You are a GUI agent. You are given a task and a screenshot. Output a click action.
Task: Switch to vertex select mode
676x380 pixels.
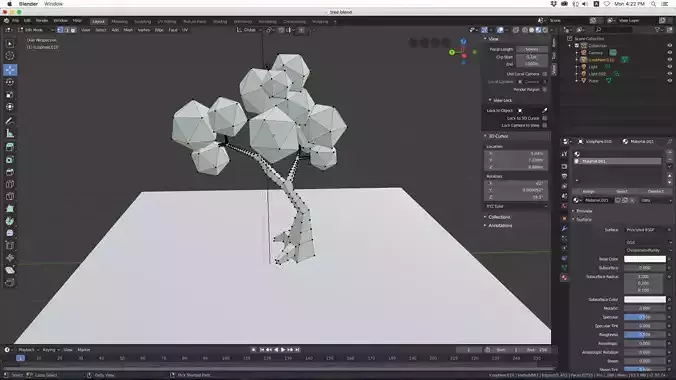(60, 30)
